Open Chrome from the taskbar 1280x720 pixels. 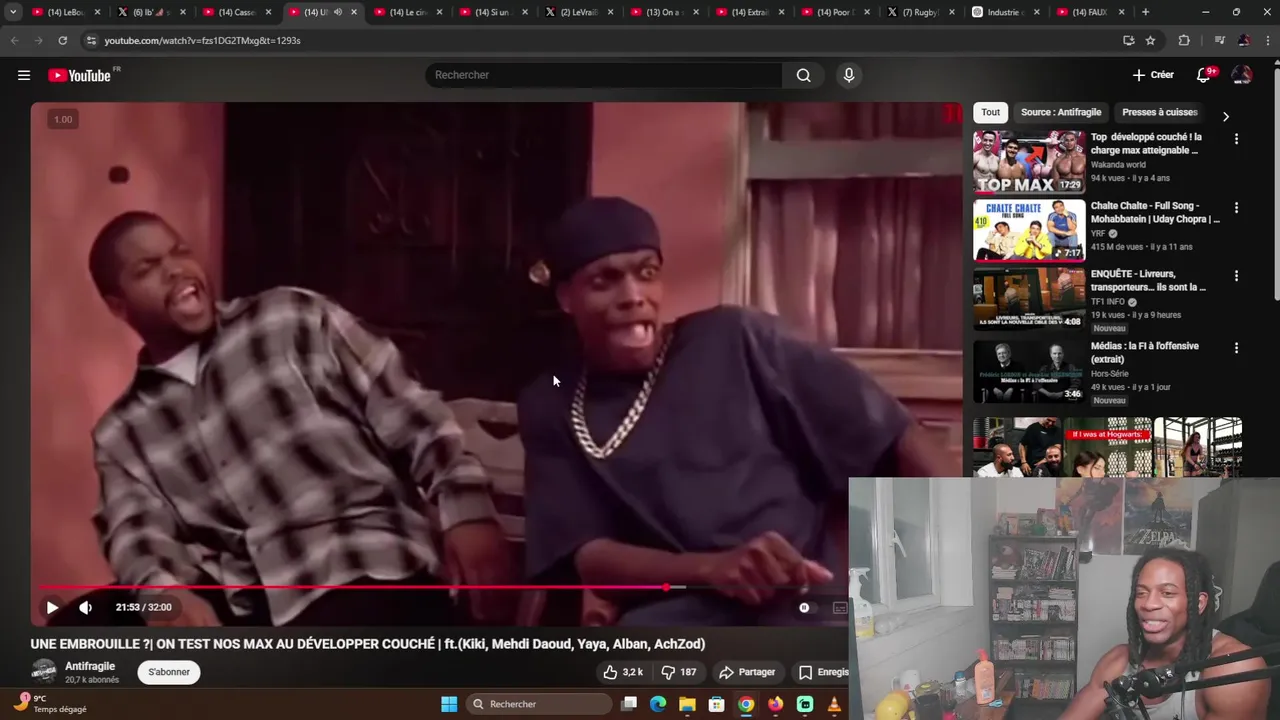pyautogui.click(x=746, y=704)
